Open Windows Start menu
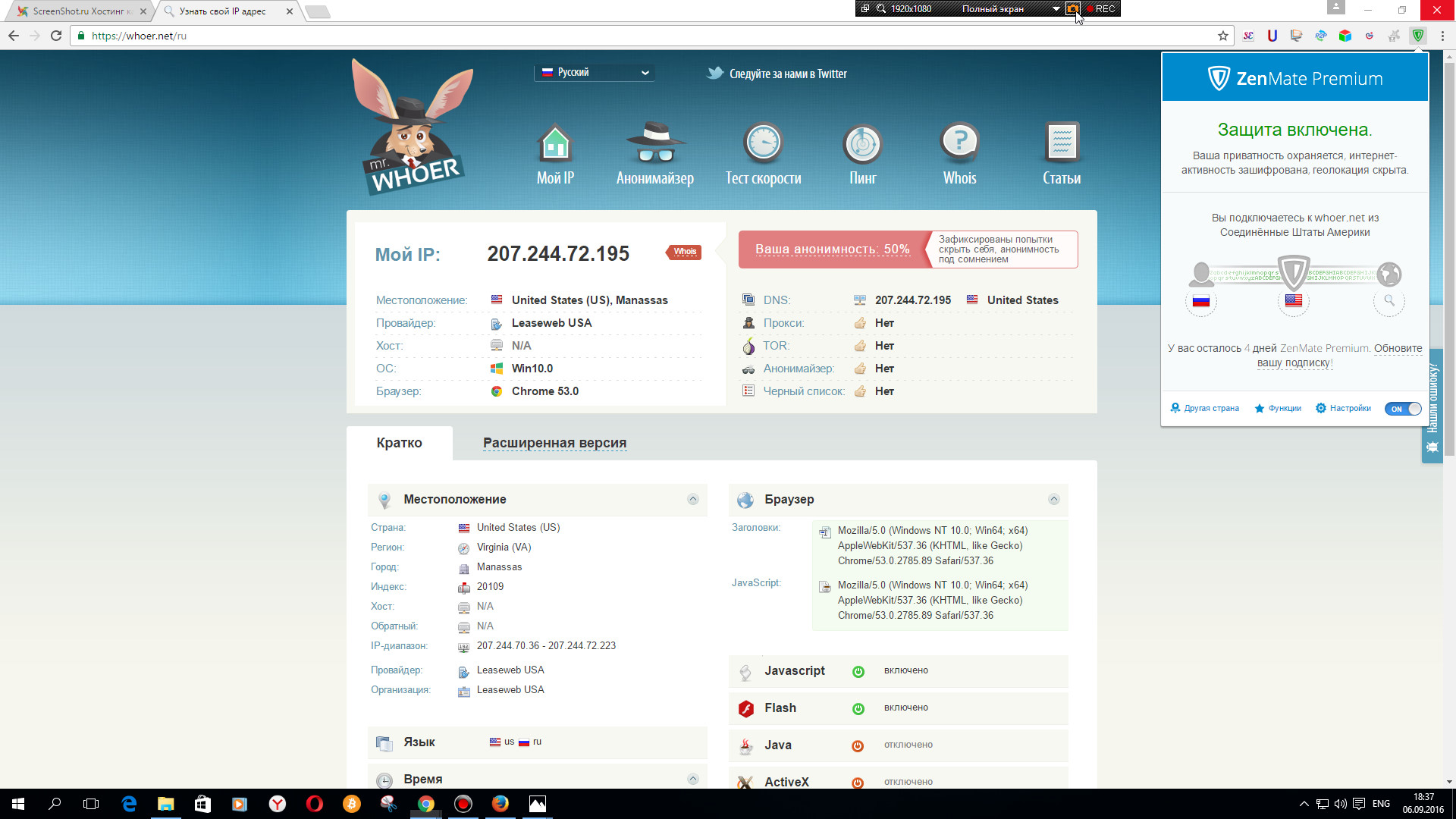The width and height of the screenshot is (1456, 819). (18, 804)
